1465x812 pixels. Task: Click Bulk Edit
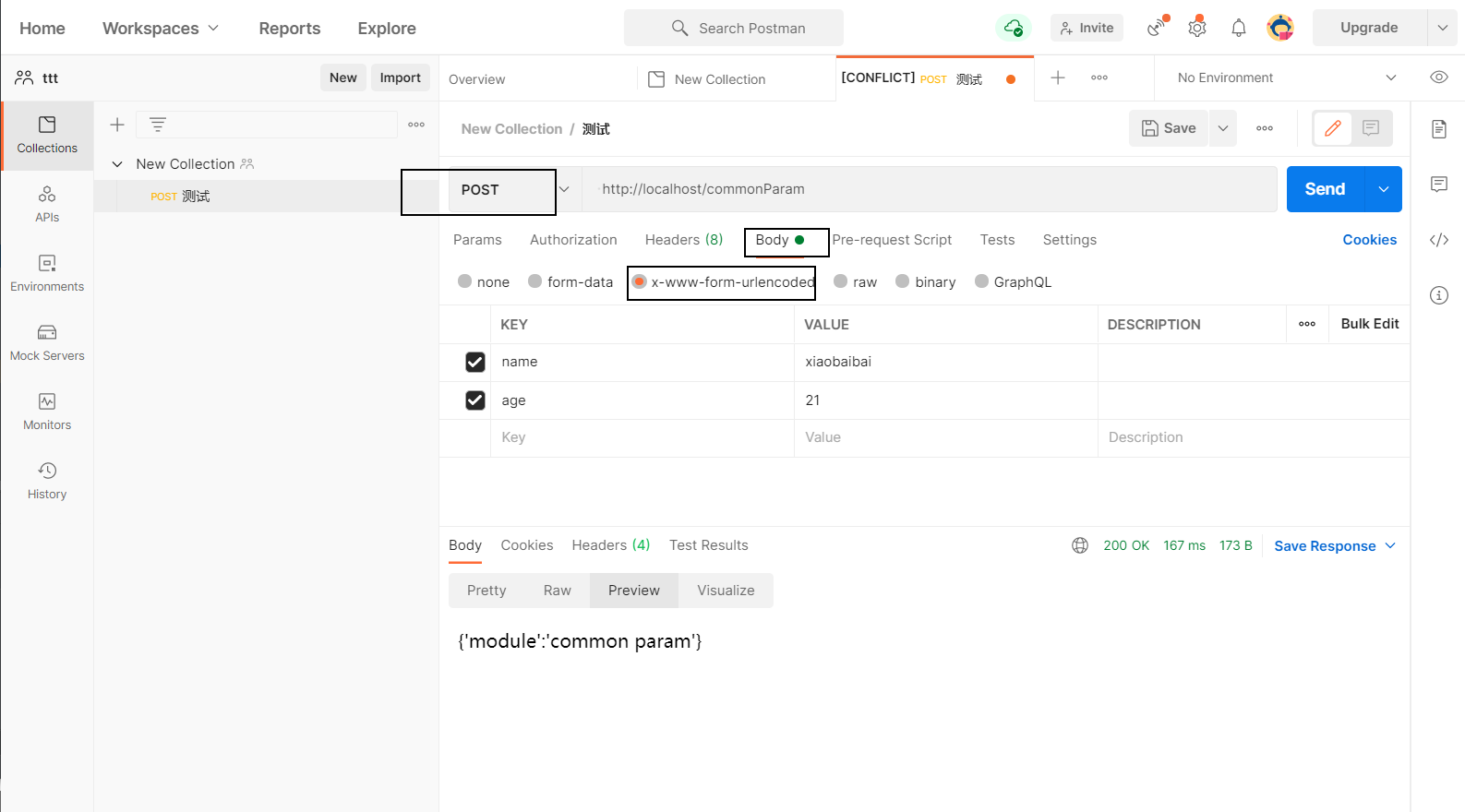point(1370,324)
